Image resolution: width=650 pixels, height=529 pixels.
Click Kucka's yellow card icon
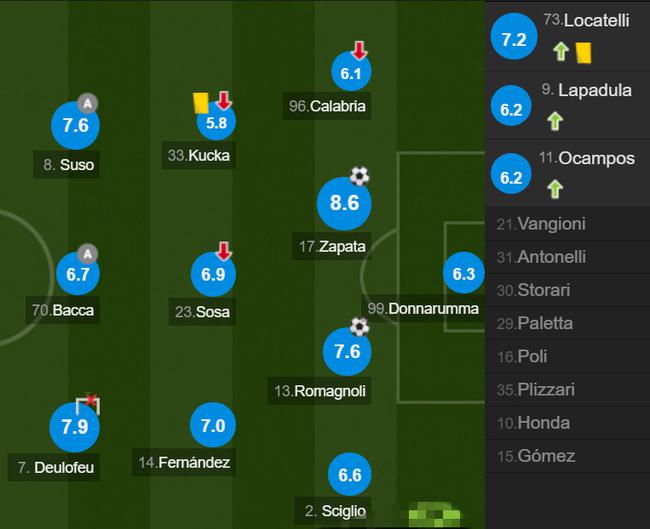point(201,102)
